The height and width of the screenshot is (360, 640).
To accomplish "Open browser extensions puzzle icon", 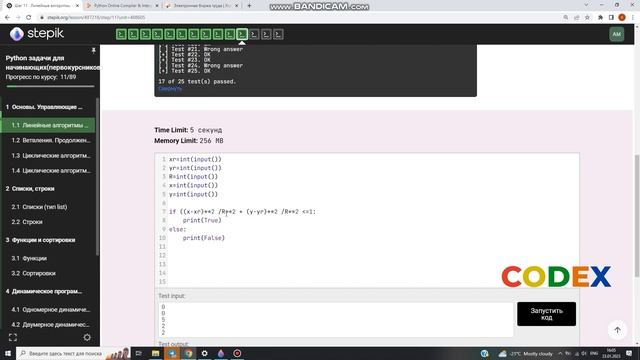I will [600, 18].
